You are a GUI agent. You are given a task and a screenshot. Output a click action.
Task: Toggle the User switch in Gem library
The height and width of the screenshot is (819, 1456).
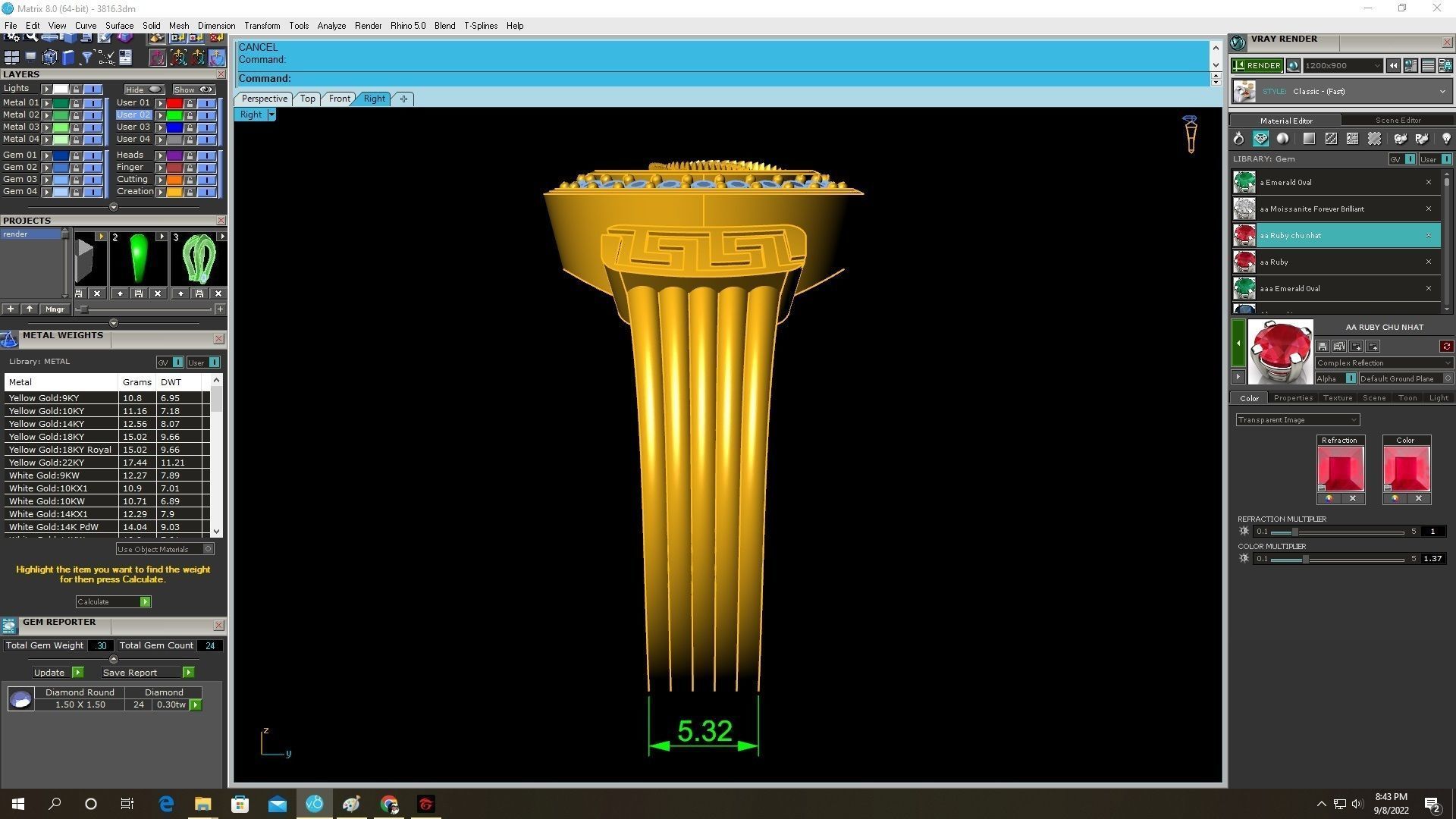1436,159
